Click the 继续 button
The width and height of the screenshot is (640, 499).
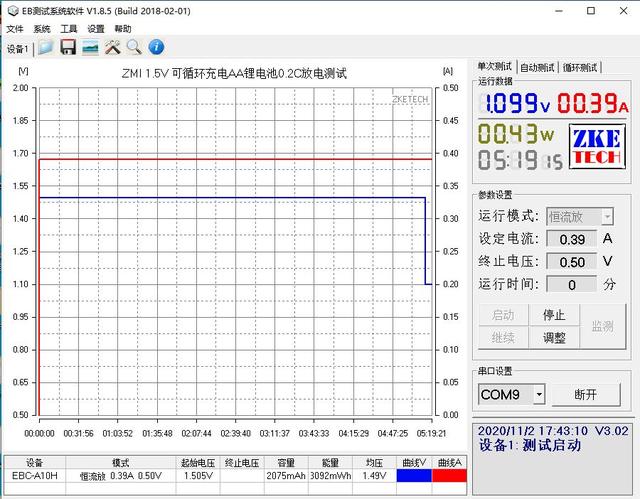(x=503, y=338)
